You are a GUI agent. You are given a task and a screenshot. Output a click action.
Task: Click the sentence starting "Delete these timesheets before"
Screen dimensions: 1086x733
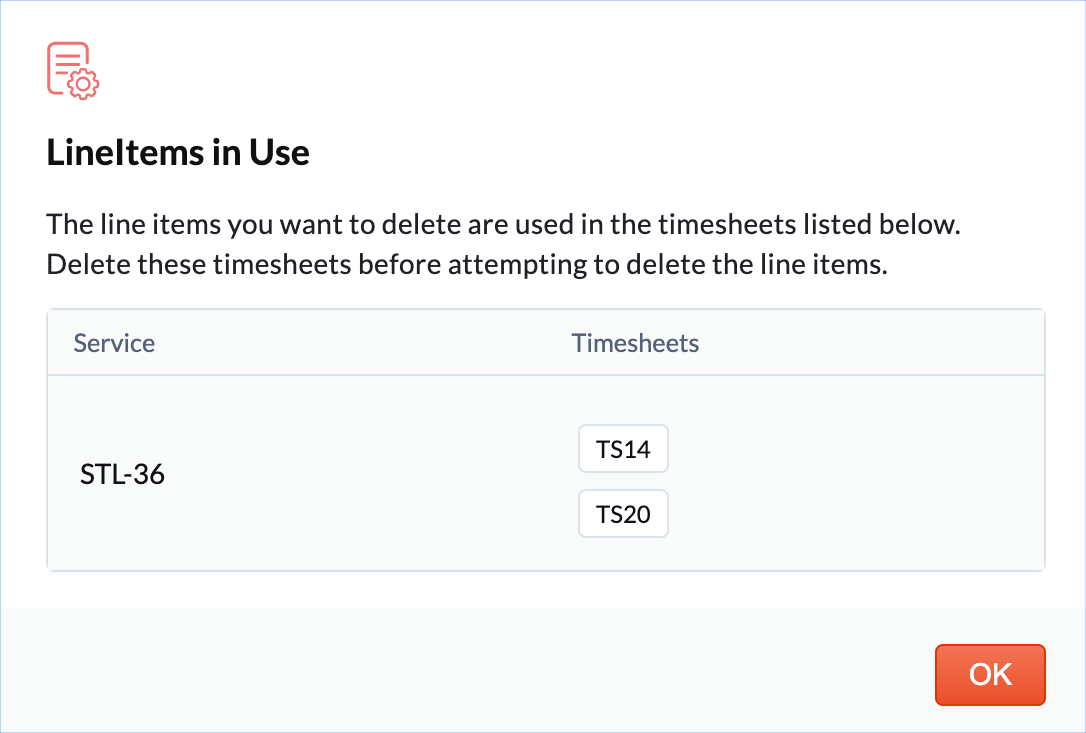click(467, 267)
